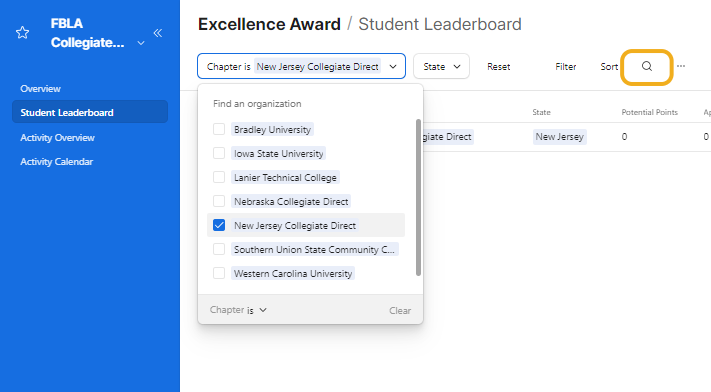Click the Student Leaderboard page title
This screenshot has width=711, height=392.
pyautogui.click(x=440, y=24)
